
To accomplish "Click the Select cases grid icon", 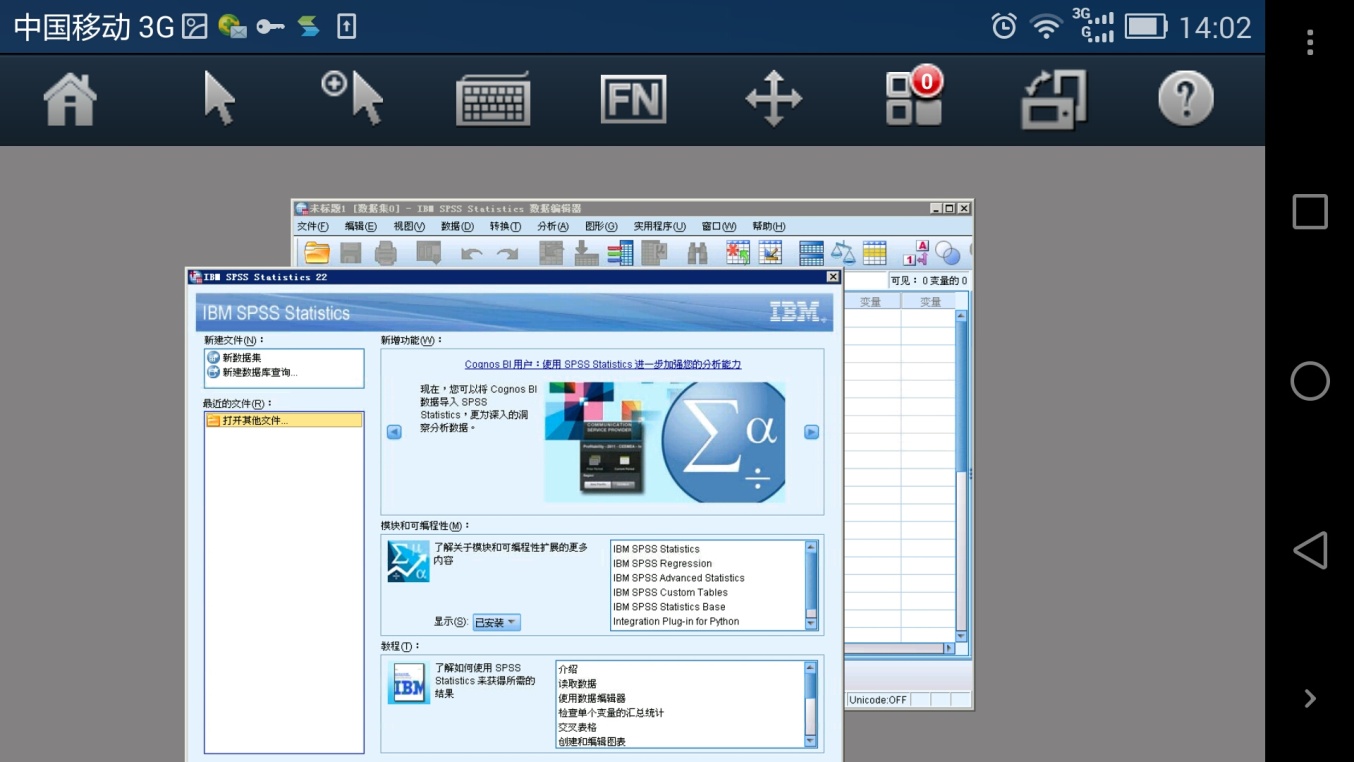I will [874, 253].
